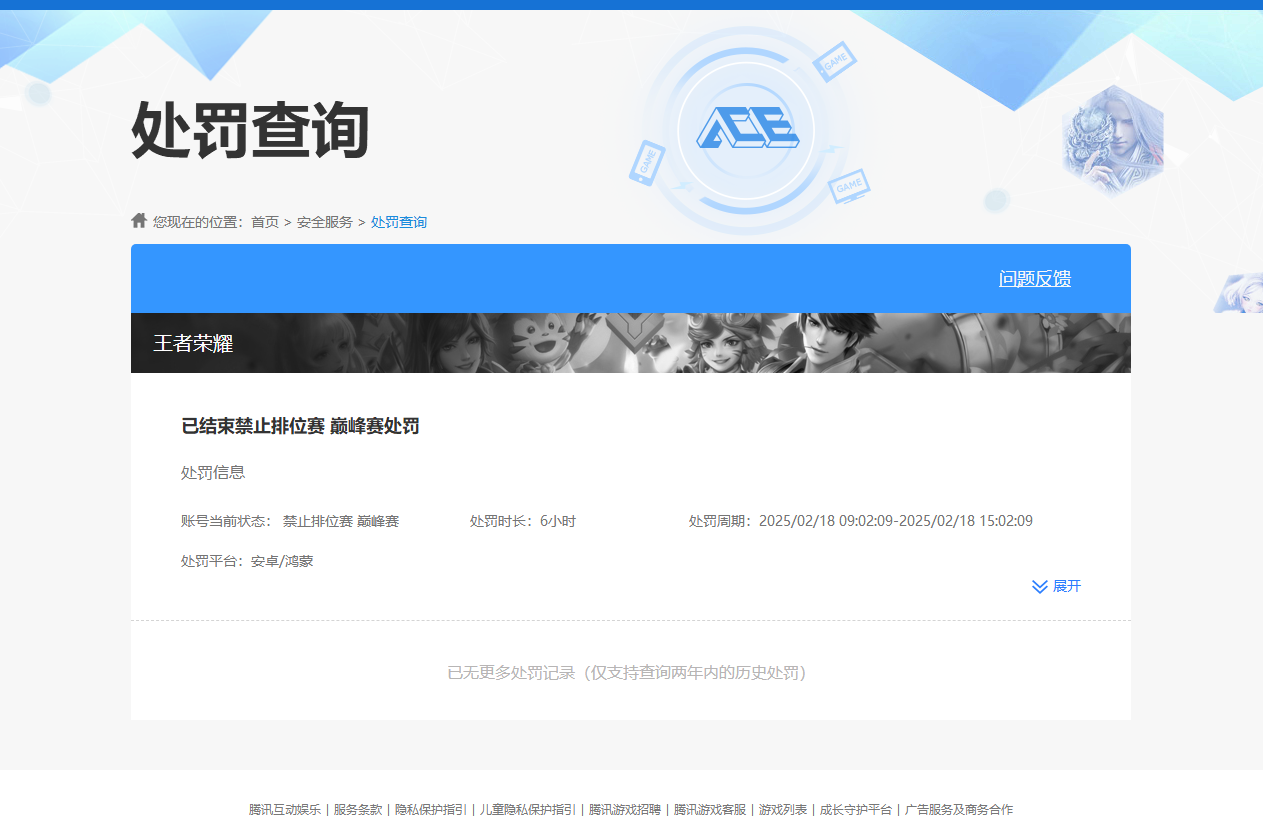
Task: Click 账号当前状态 禁止排位赛 巅峰赛 text
Action: (x=290, y=521)
